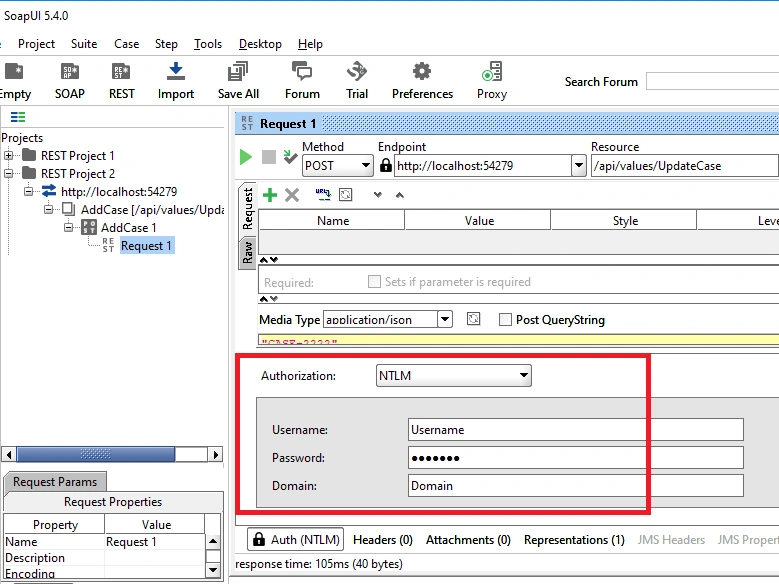The height and width of the screenshot is (584, 779).
Task: Open the Method POST dropdown
Action: 337,166
